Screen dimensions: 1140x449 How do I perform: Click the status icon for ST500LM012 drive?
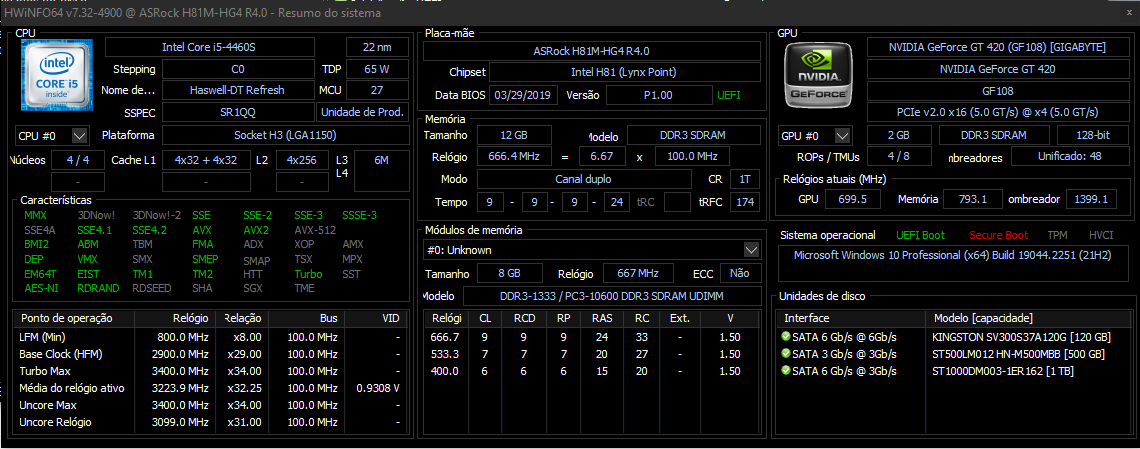click(785, 354)
